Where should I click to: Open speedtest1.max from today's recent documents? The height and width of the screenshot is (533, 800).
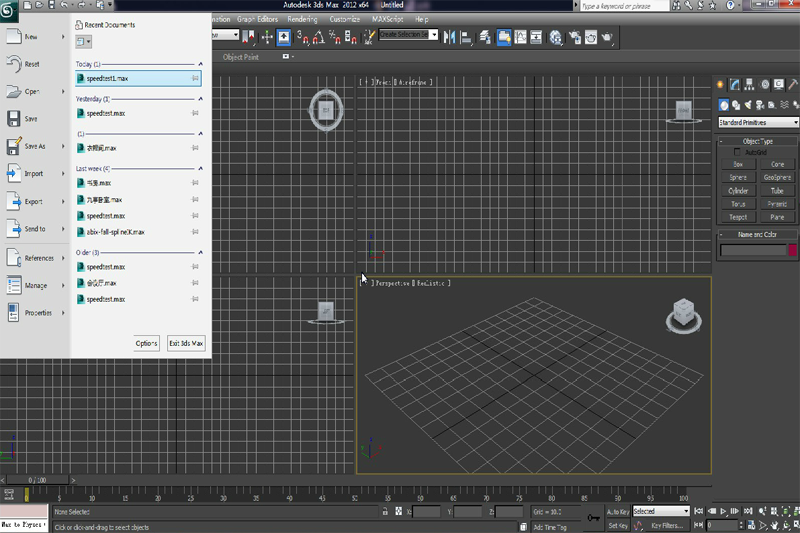pyautogui.click(x=107, y=77)
